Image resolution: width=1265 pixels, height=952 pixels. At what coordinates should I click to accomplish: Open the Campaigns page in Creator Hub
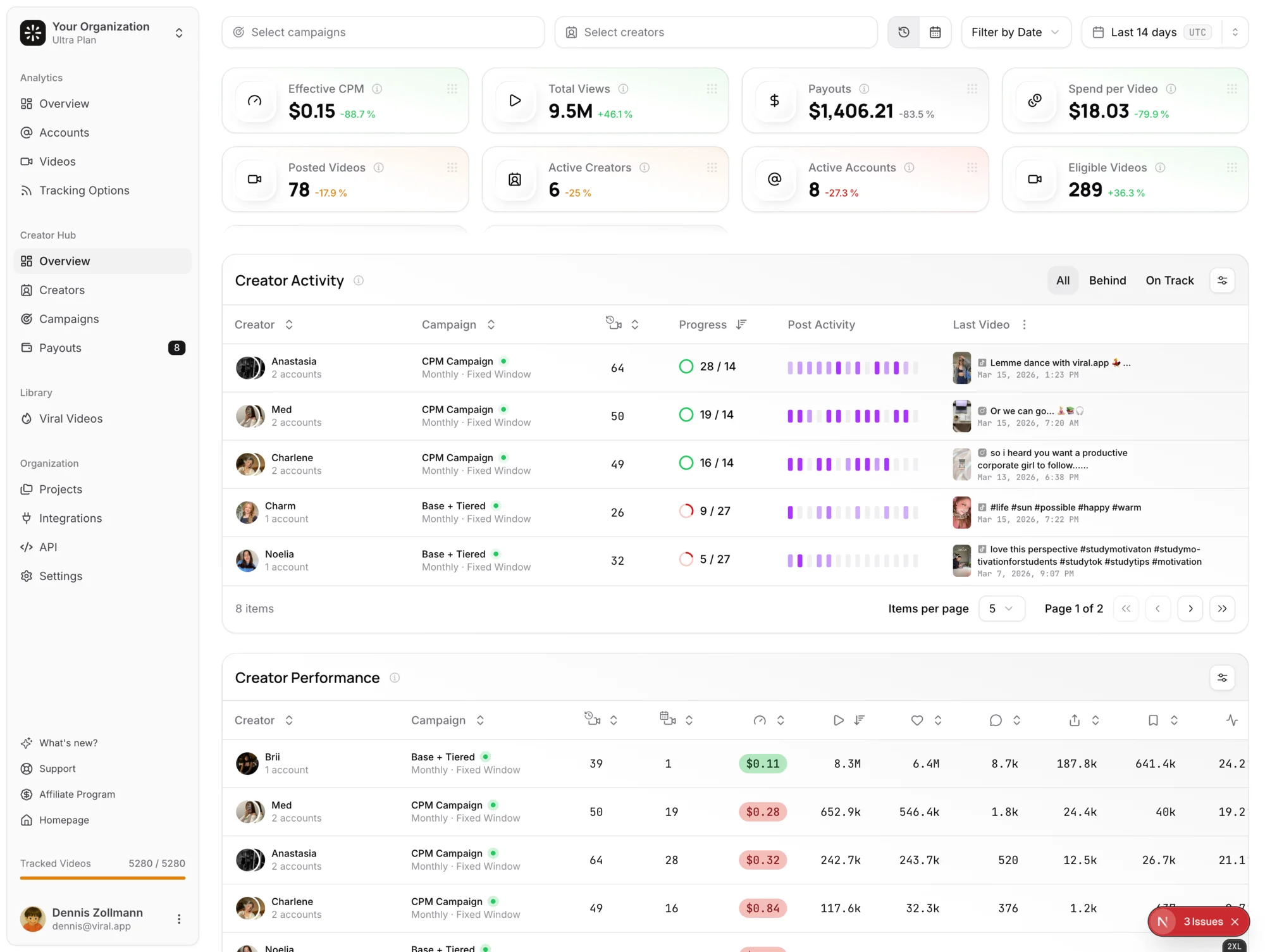68,319
